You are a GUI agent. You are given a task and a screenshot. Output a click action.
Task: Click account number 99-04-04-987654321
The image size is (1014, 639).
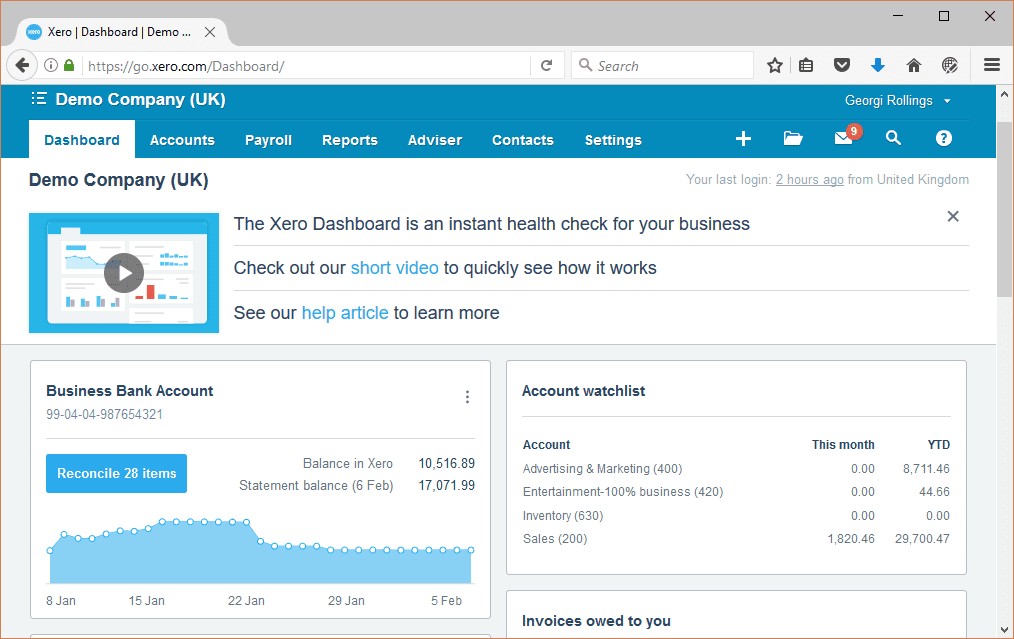104,415
